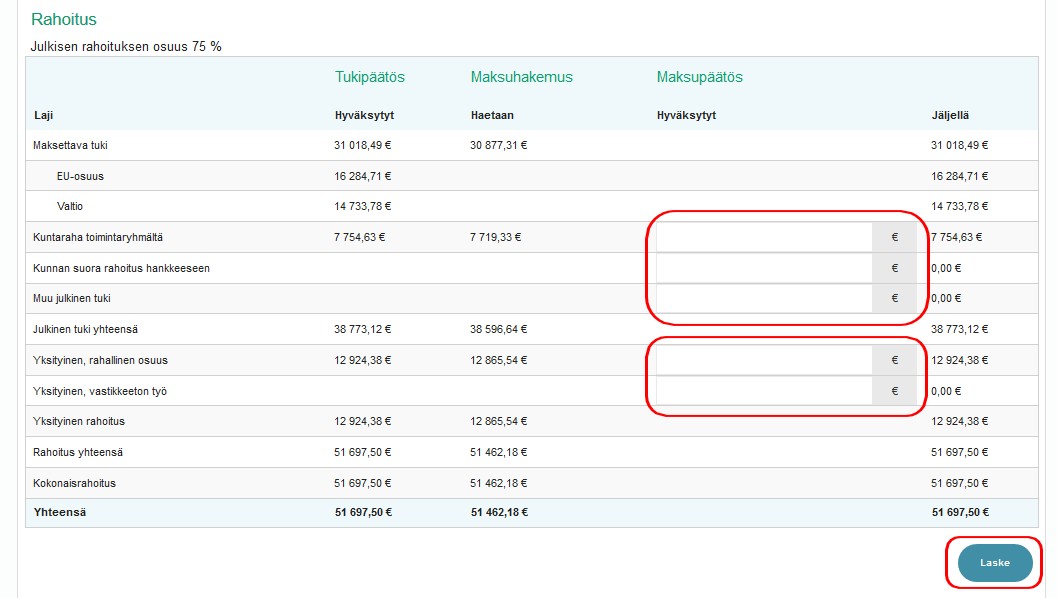Select Yksityinen rahoitus row label
The height and width of the screenshot is (598, 1057).
pos(79,421)
